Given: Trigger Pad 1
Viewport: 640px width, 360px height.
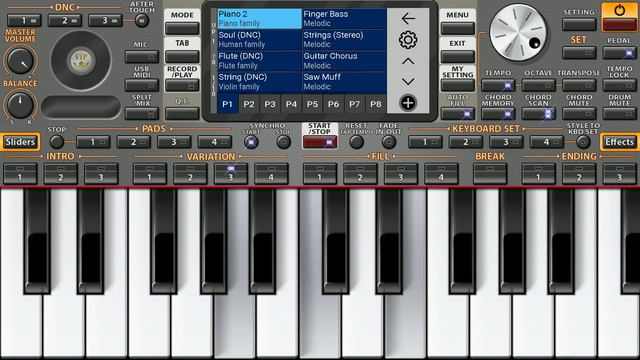Looking at the screenshot, I should [x=93, y=142].
